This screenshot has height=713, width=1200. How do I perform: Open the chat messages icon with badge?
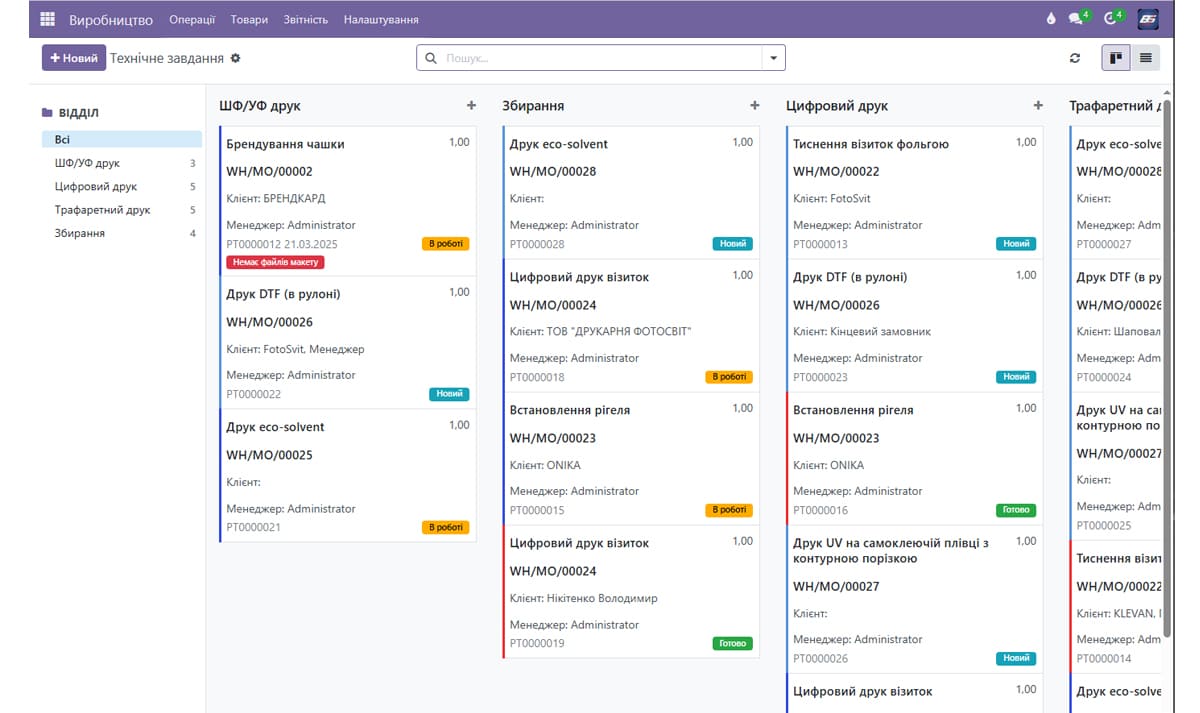(1077, 19)
